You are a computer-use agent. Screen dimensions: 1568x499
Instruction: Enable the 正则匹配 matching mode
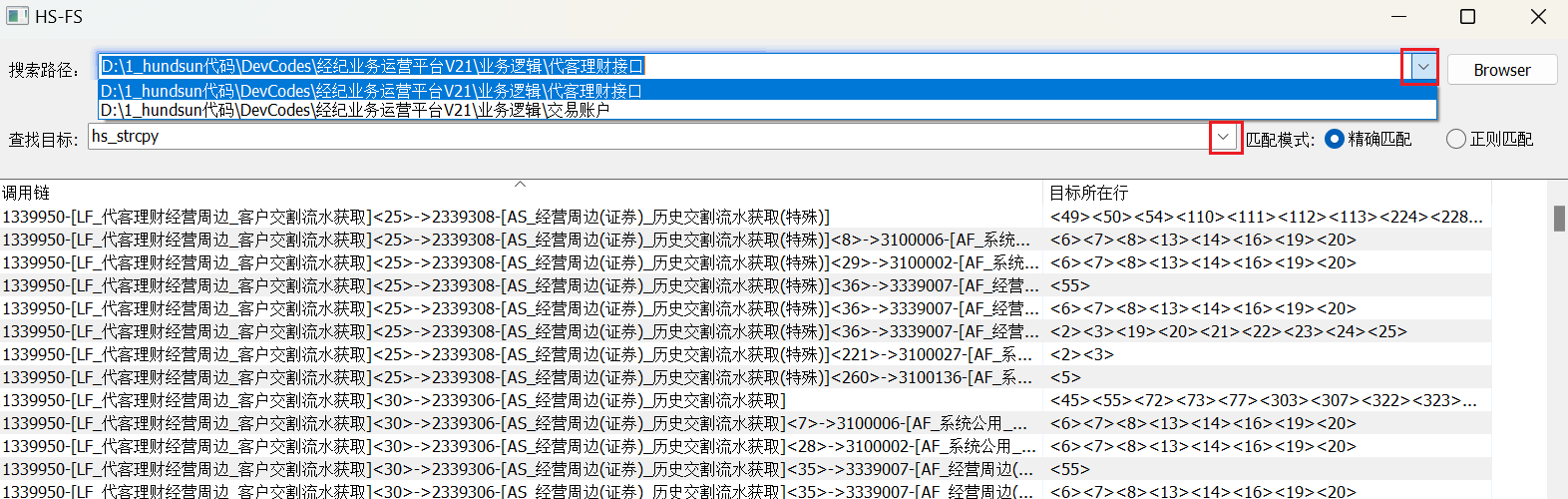[1456, 140]
